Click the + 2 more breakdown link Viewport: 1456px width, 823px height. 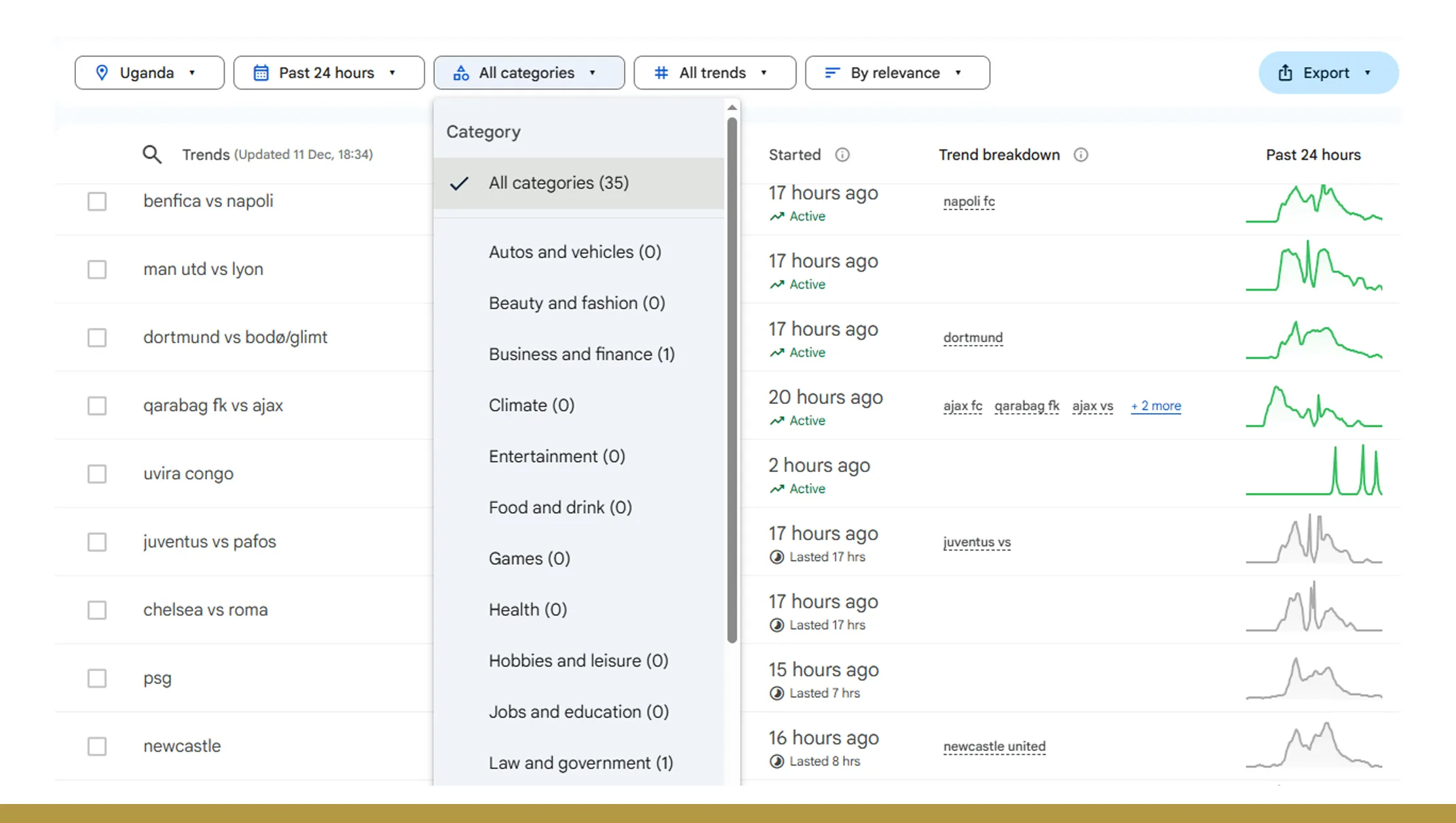coord(1155,406)
